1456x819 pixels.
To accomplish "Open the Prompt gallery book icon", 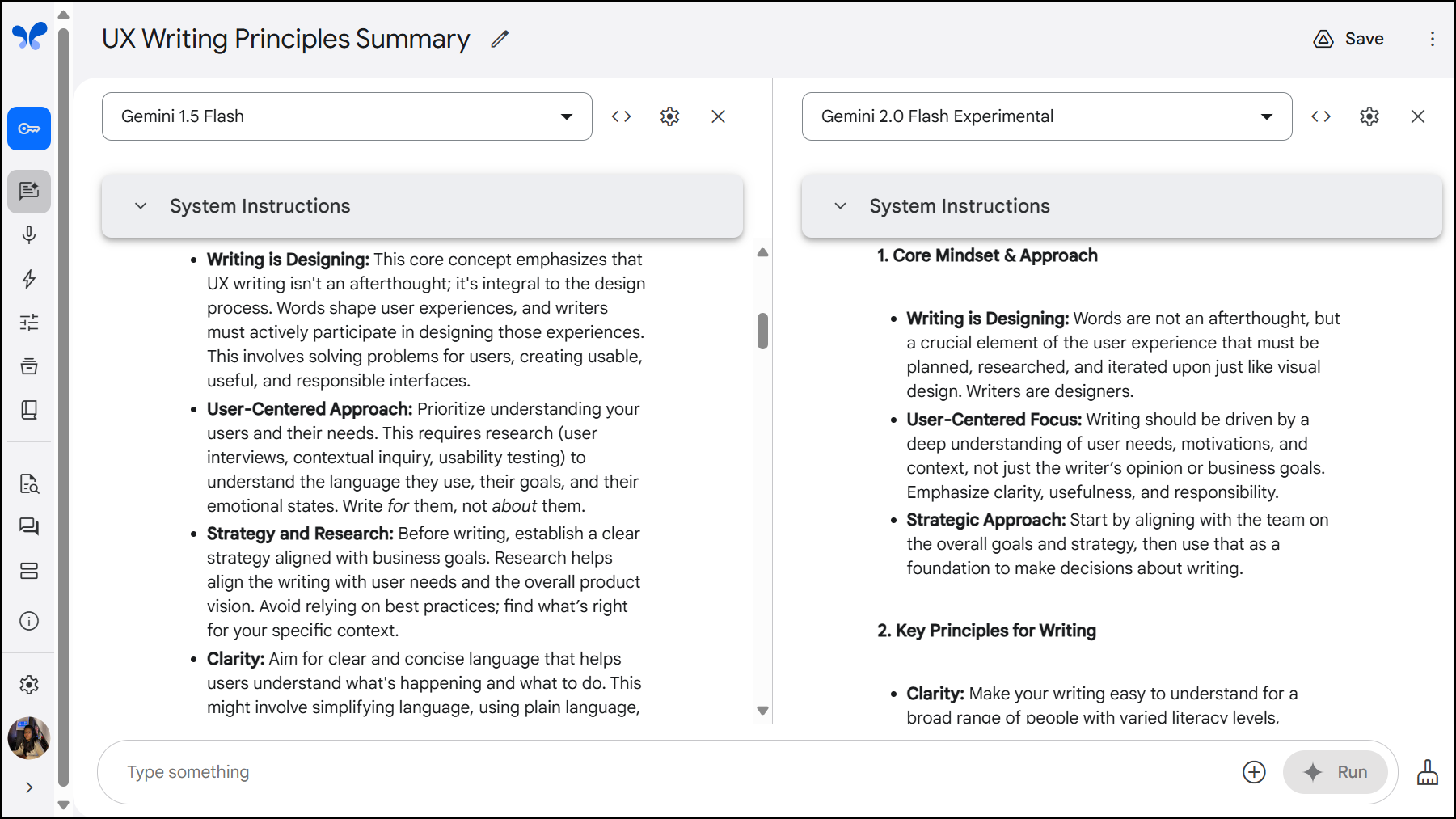I will point(29,410).
